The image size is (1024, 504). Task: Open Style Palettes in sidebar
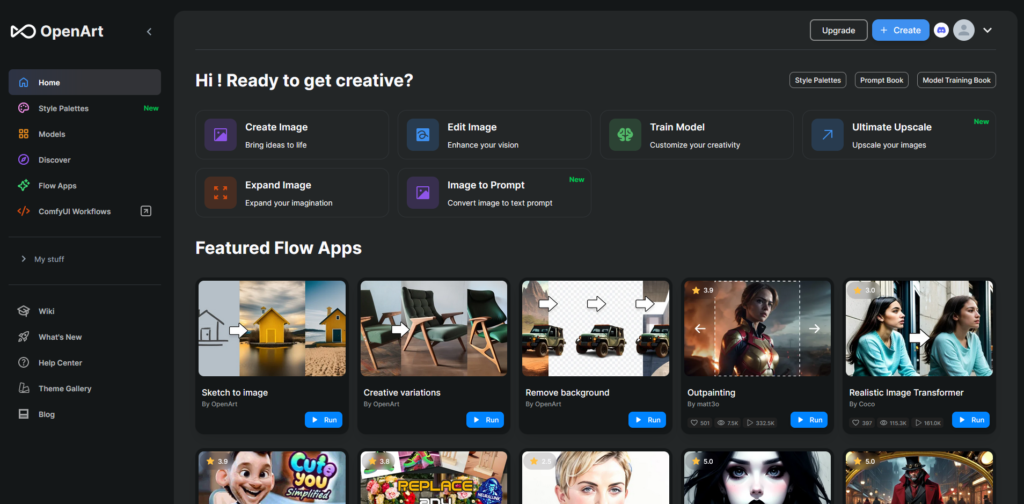coord(85,108)
